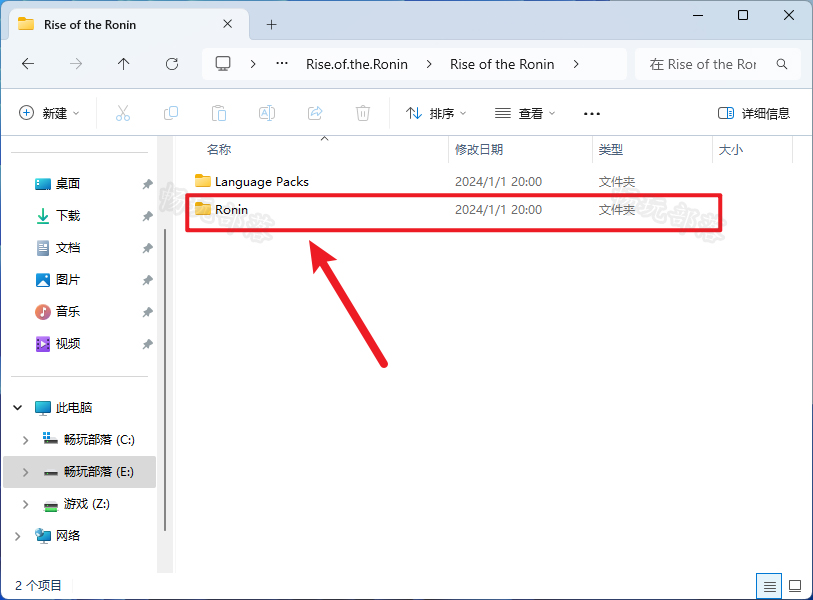Open the 新建 new item dropdown
The image size is (813, 600).
pyautogui.click(x=49, y=113)
